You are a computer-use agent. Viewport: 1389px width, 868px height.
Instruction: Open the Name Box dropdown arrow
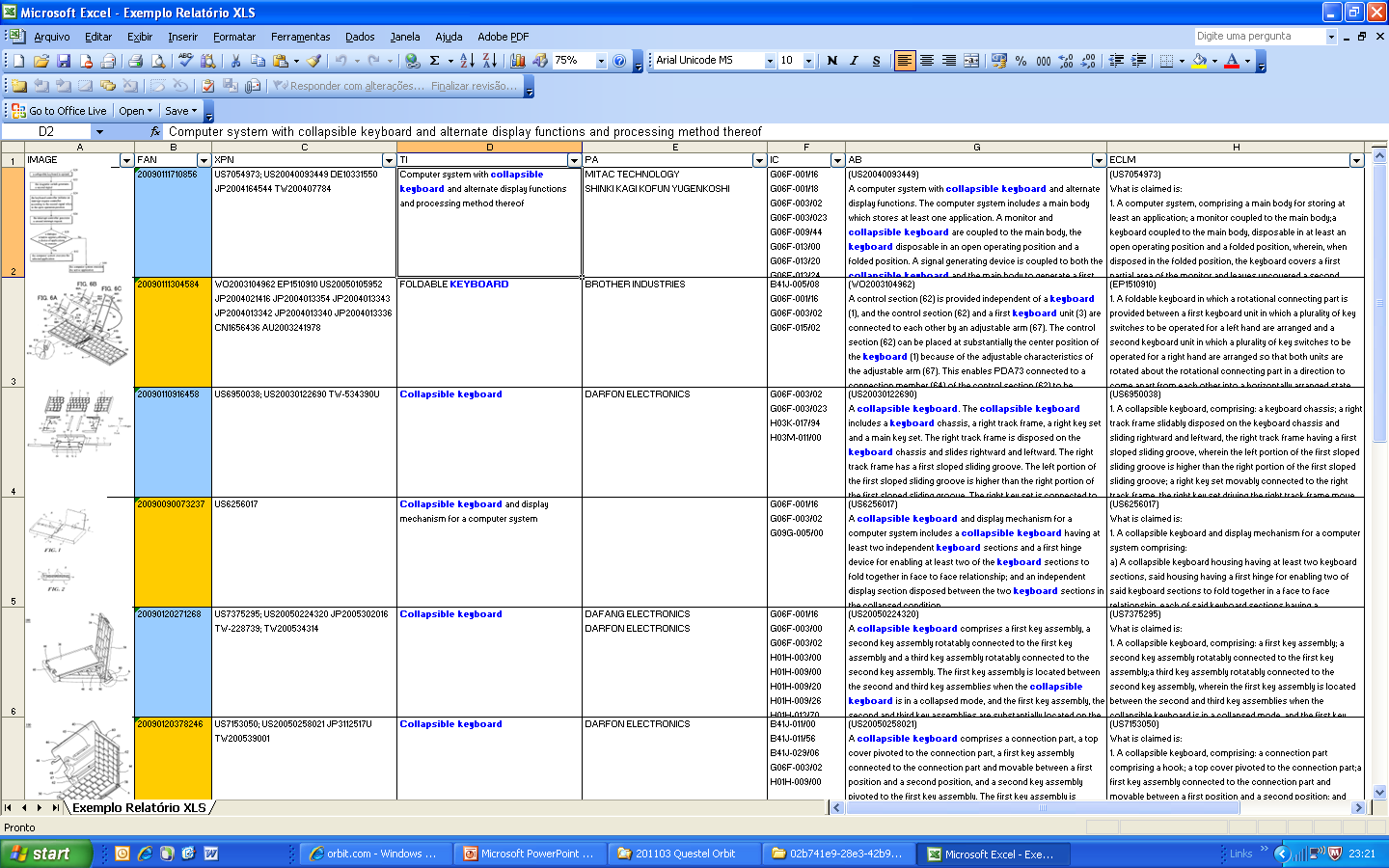[x=99, y=131]
